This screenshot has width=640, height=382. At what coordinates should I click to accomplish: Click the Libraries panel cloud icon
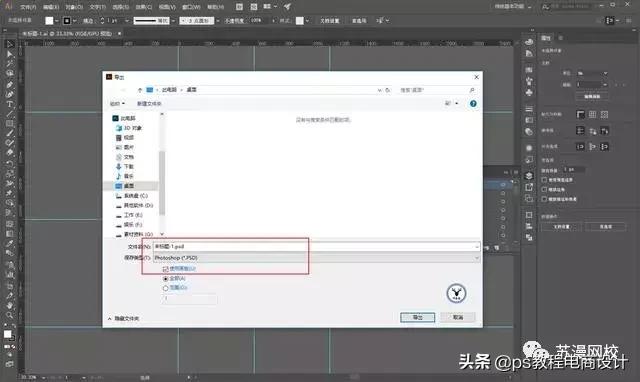(x=529, y=42)
